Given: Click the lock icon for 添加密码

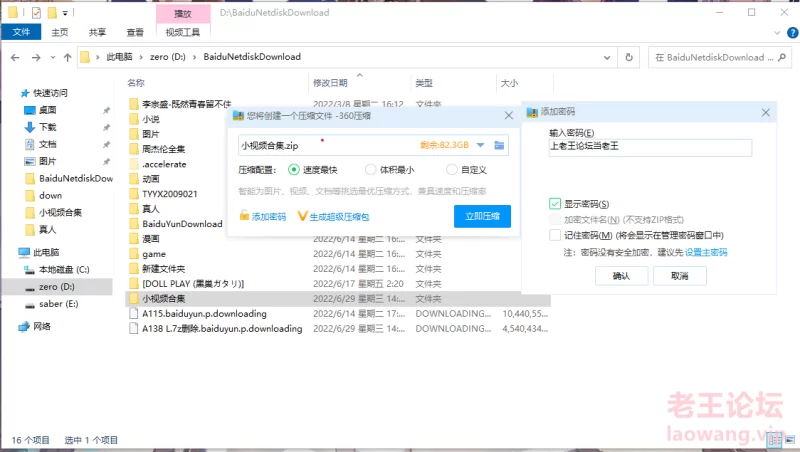Looking at the screenshot, I should click(x=244, y=216).
